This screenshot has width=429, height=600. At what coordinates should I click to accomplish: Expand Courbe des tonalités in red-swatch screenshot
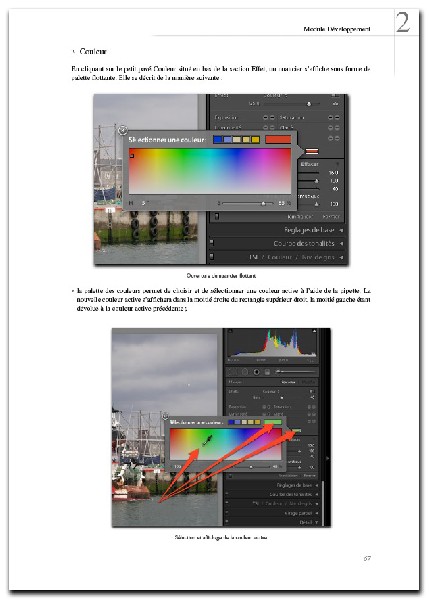[x=341, y=243]
